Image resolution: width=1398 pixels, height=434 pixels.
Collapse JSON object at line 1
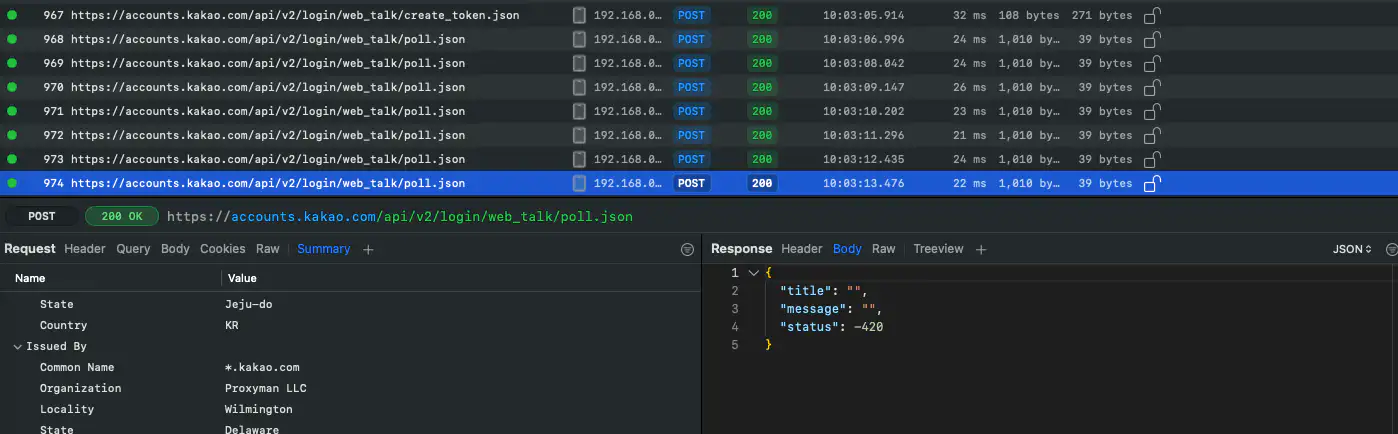[753, 273]
